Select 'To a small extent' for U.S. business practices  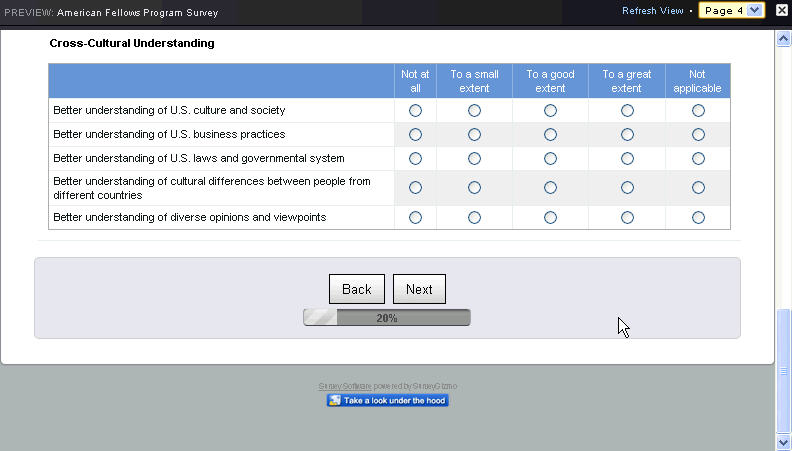click(x=474, y=135)
